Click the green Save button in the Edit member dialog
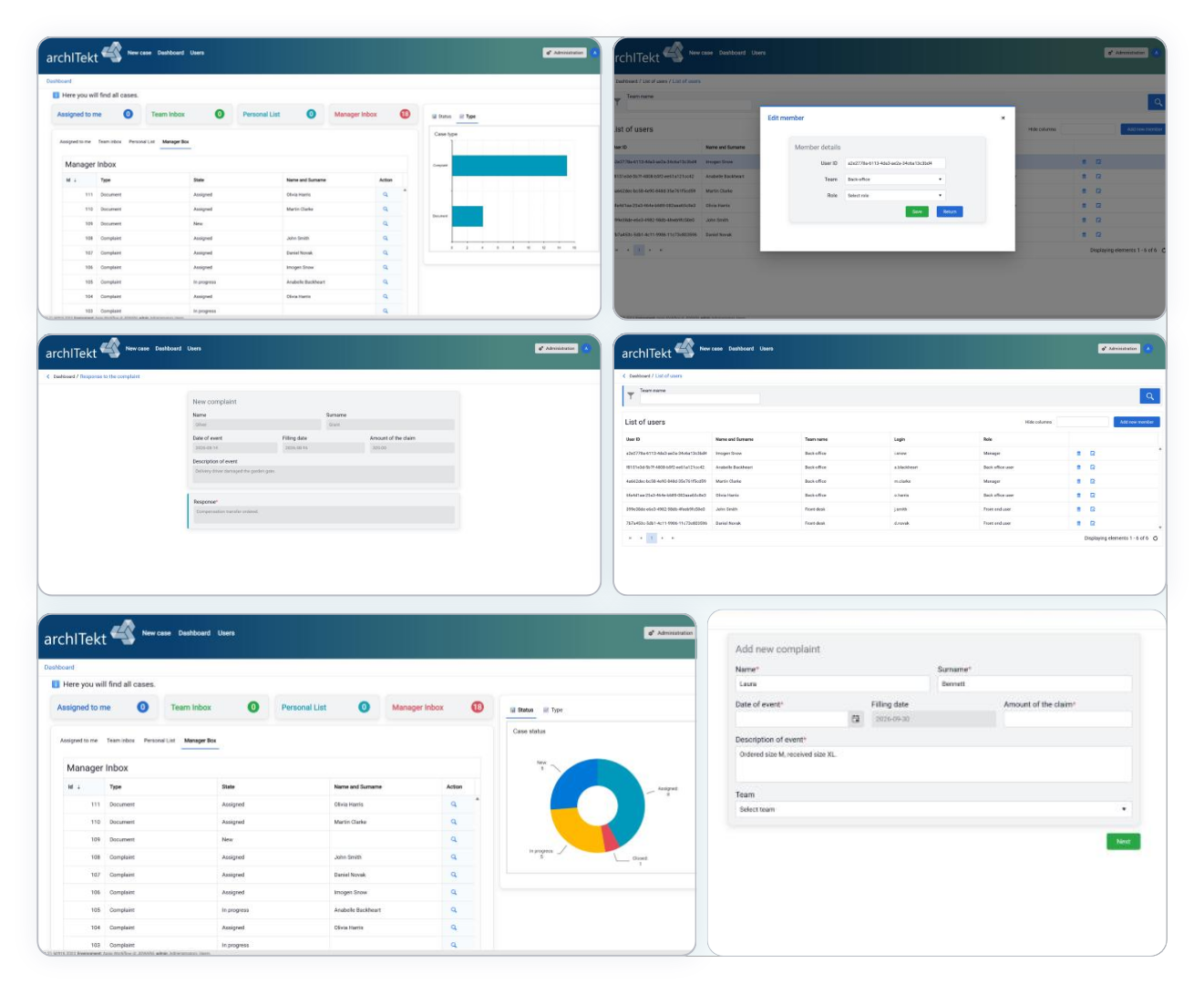1204x994 pixels. point(917,211)
